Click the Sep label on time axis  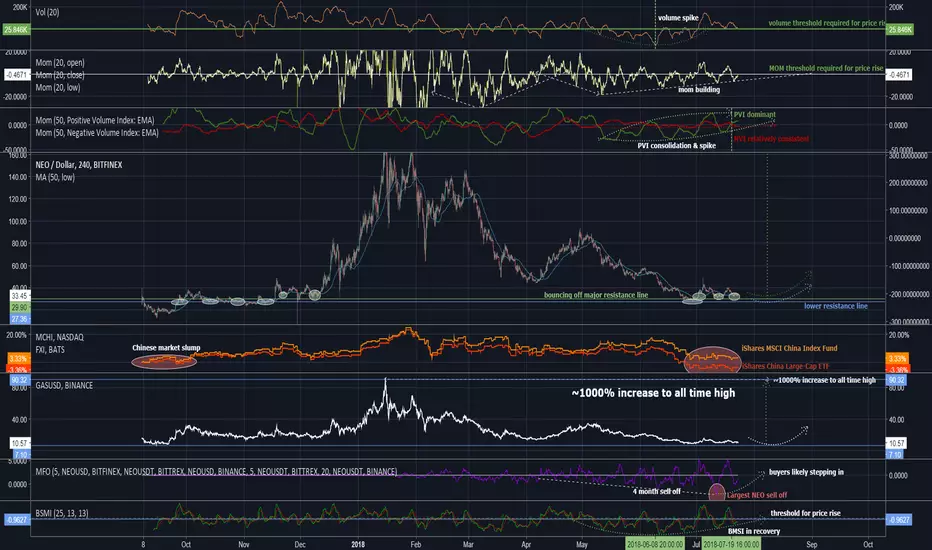click(811, 544)
